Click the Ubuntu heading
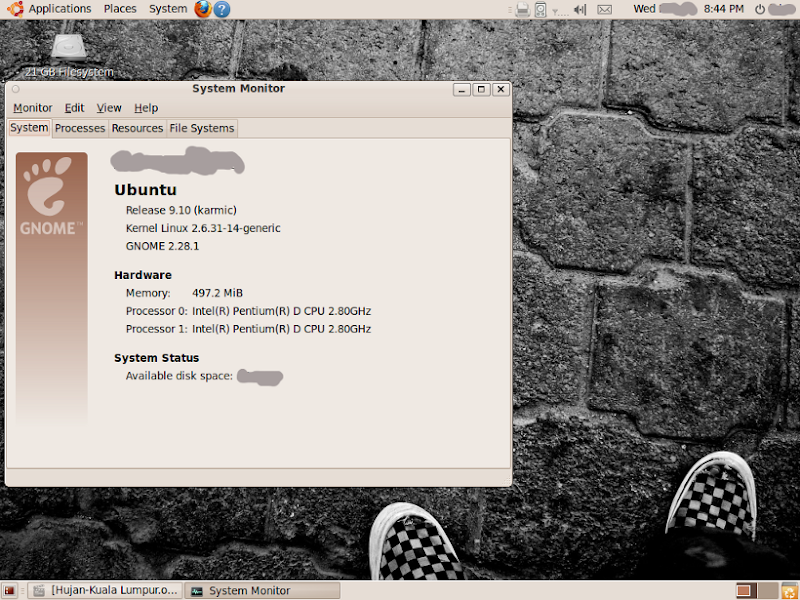The width and height of the screenshot is (800, 600). [x=145, y=190]
